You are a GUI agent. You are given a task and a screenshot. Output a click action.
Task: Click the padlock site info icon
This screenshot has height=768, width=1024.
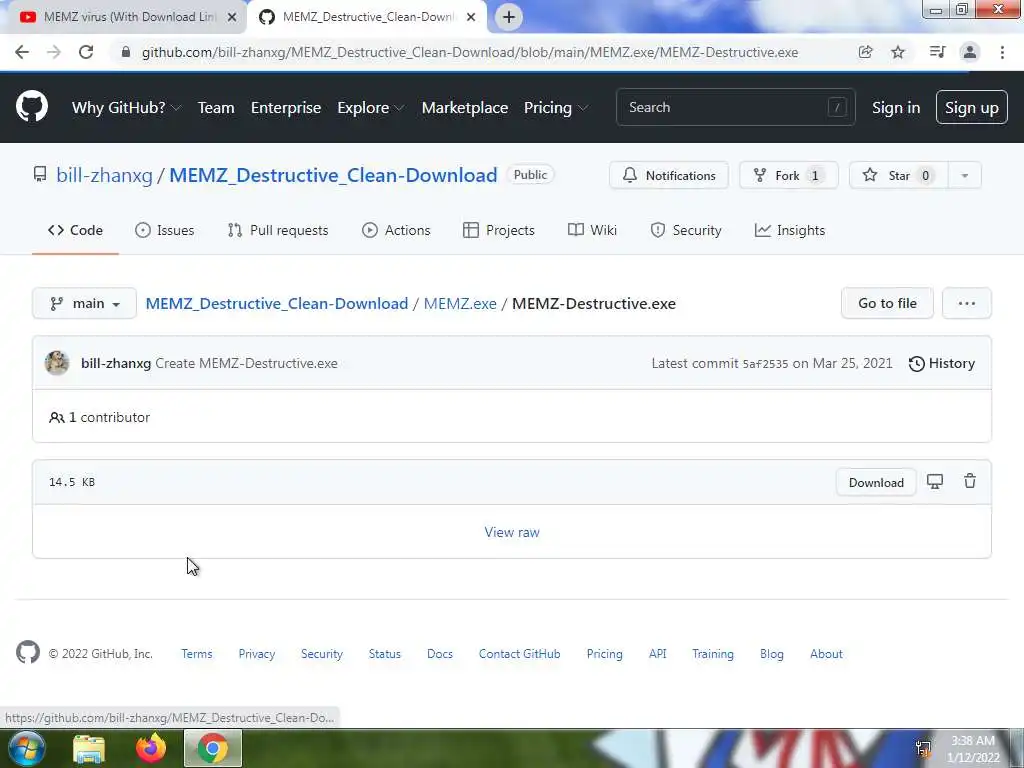(x=126, y=52)
